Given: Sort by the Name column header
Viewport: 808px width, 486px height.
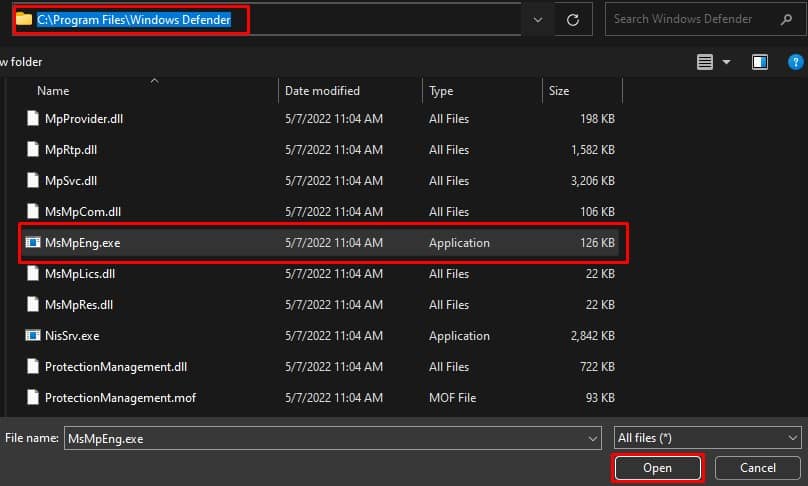Looking at the screenshot, I should point(53,91).
